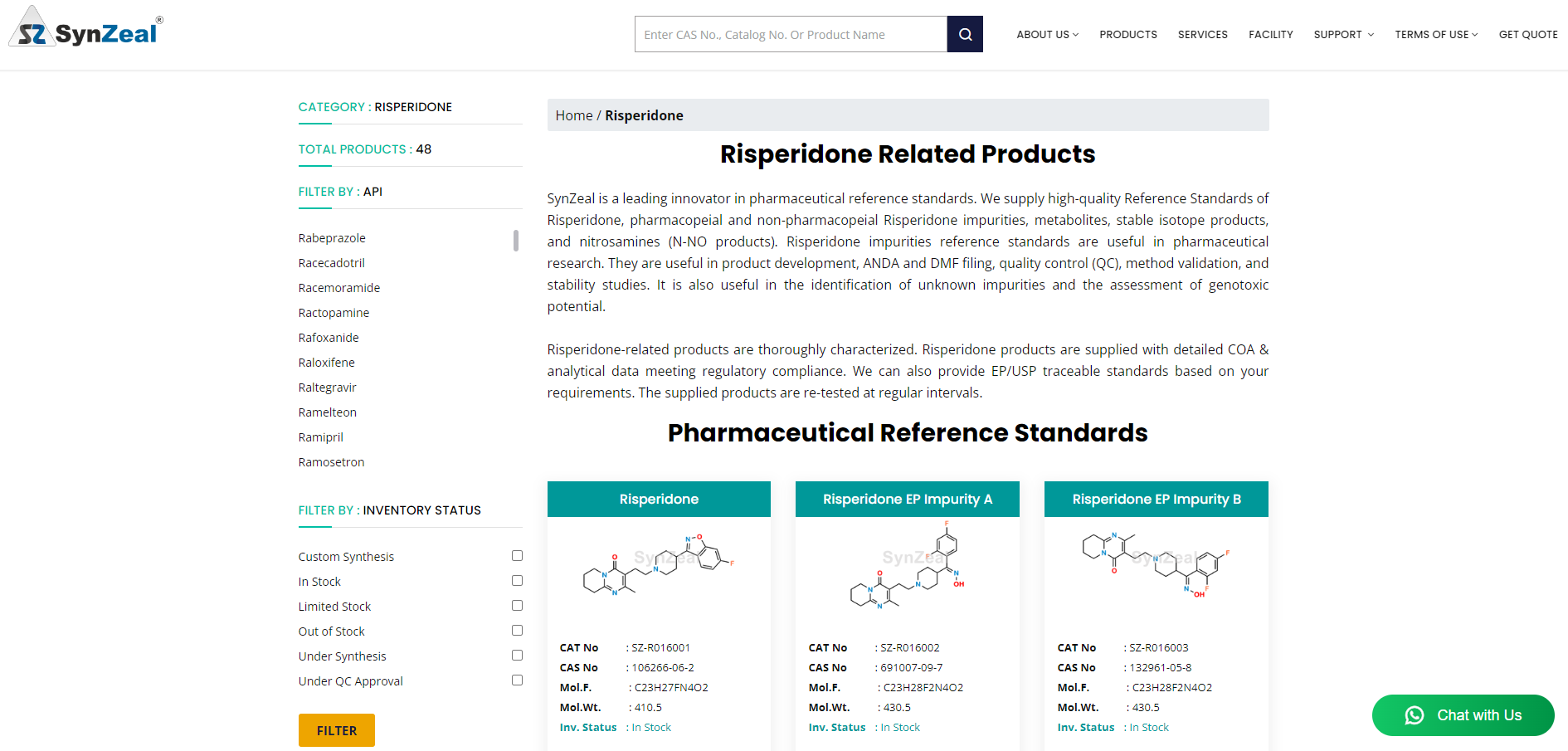
Task: Select Ramelteon in API list
Action: coord(327,412)
